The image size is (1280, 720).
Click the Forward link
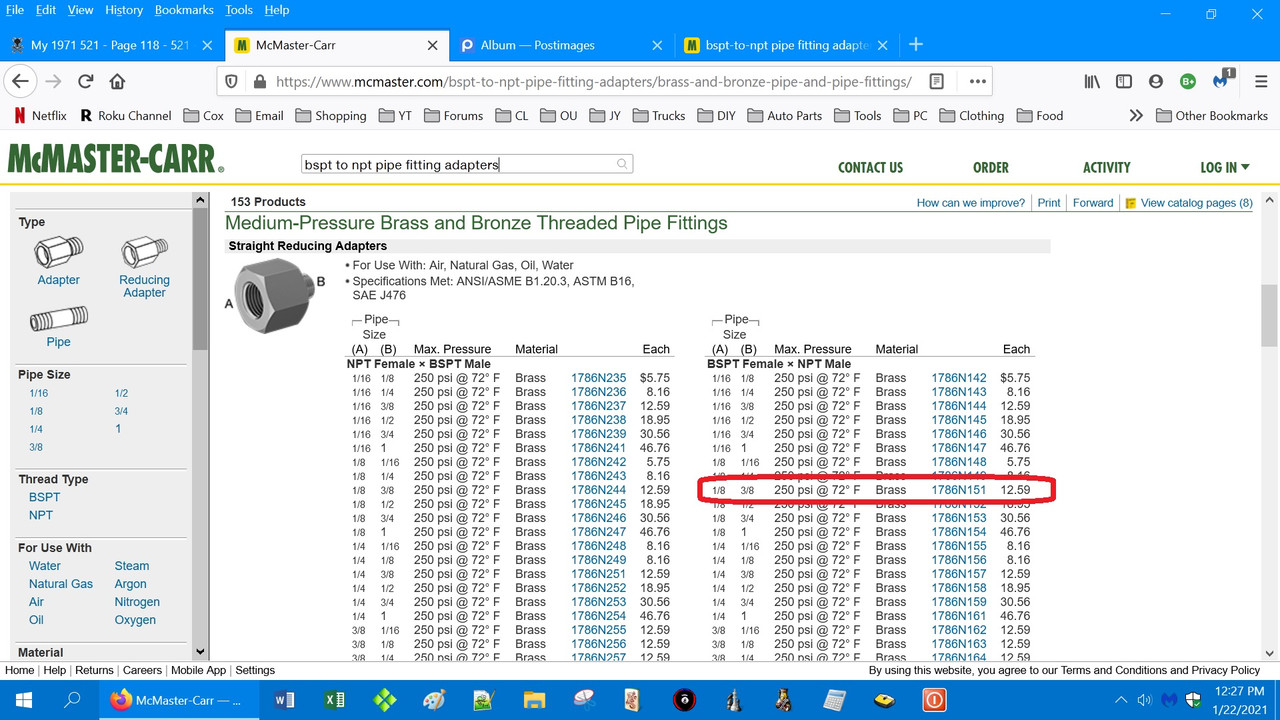tap(1093, 203)
